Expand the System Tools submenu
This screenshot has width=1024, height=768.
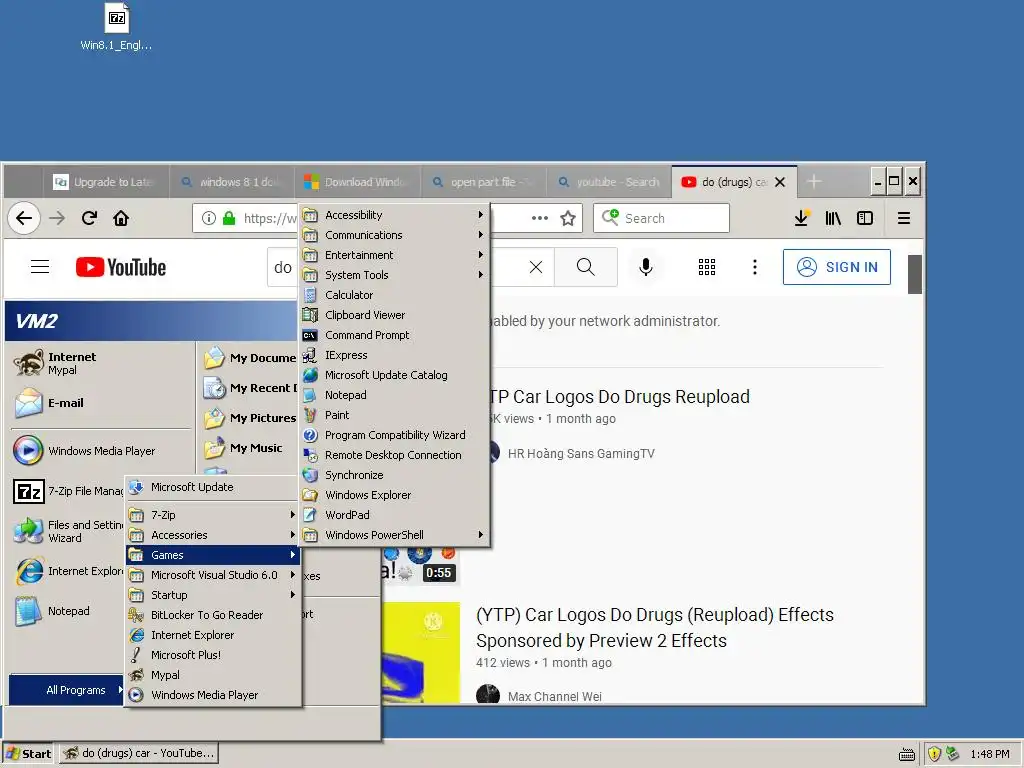pyautogui.click(x=394, y=275)
